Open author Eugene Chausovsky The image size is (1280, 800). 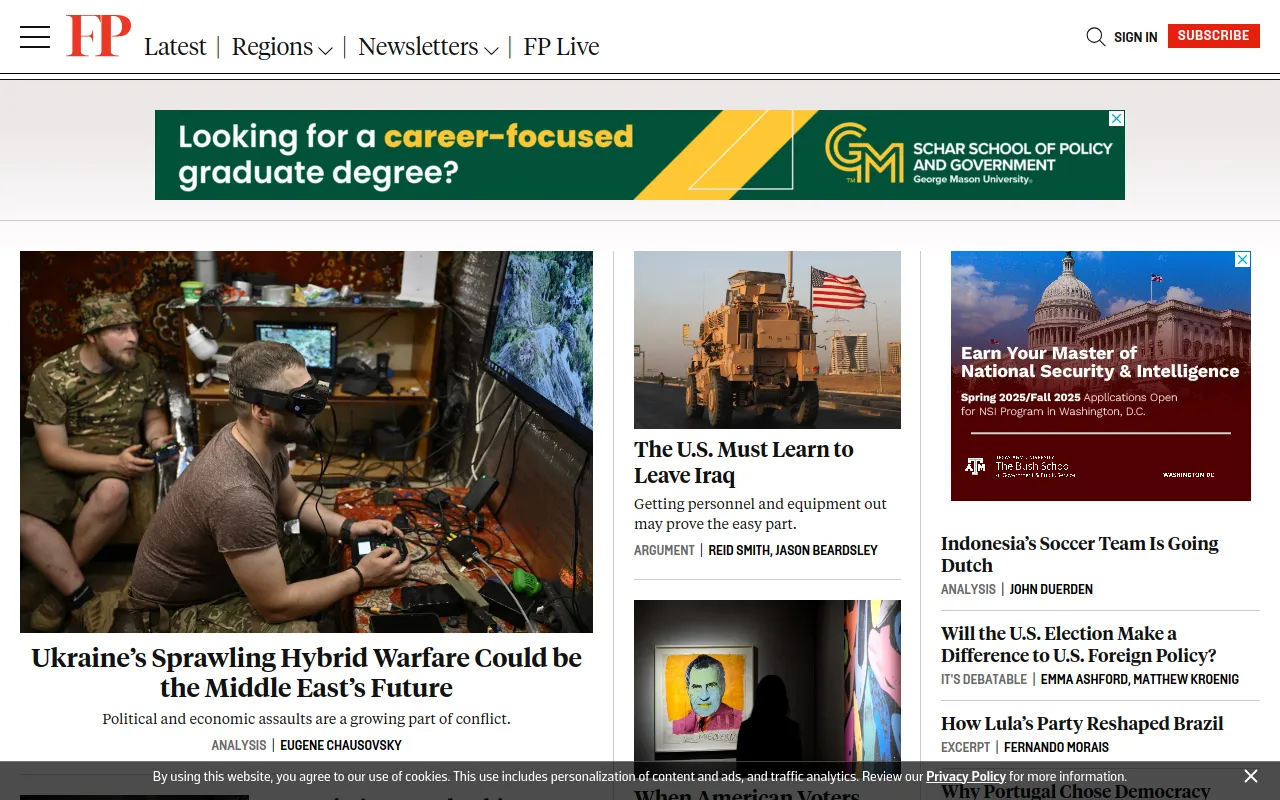click(341, 745)
